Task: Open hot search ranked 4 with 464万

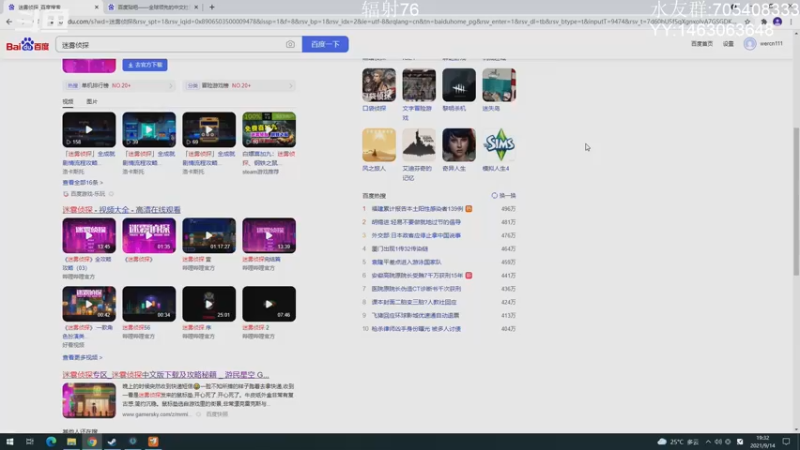Action: [x=400, y=248]
